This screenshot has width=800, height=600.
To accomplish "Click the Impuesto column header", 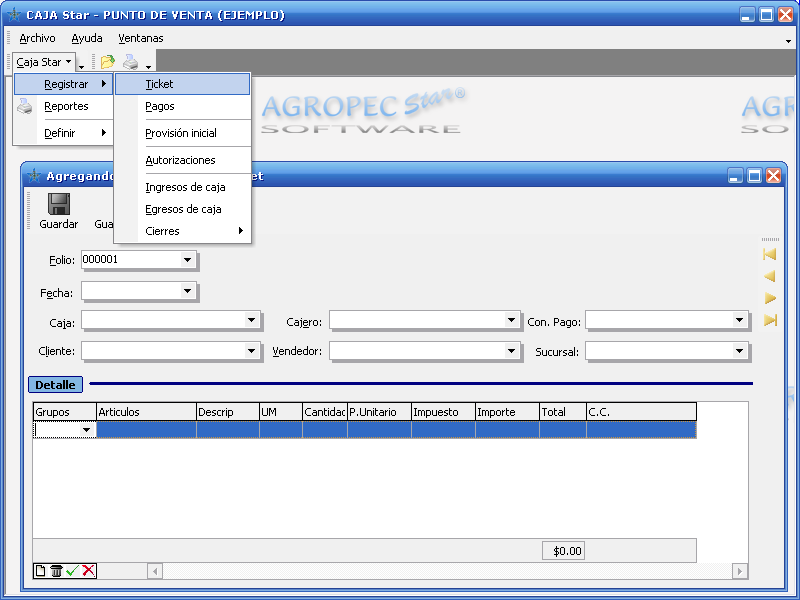I will (443, 412).
